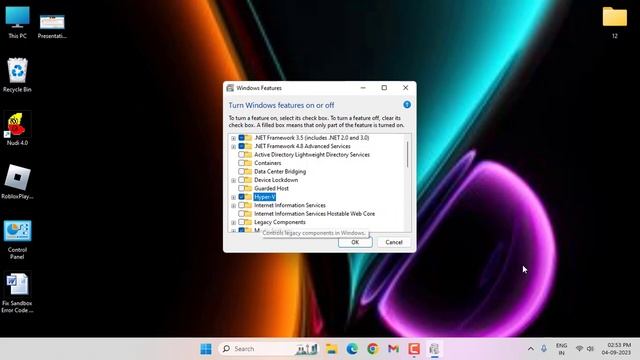Click the taskbar Search box
The height and width of the screenshot is (360, 640).
pyautogui.click(x=269, y=349)
